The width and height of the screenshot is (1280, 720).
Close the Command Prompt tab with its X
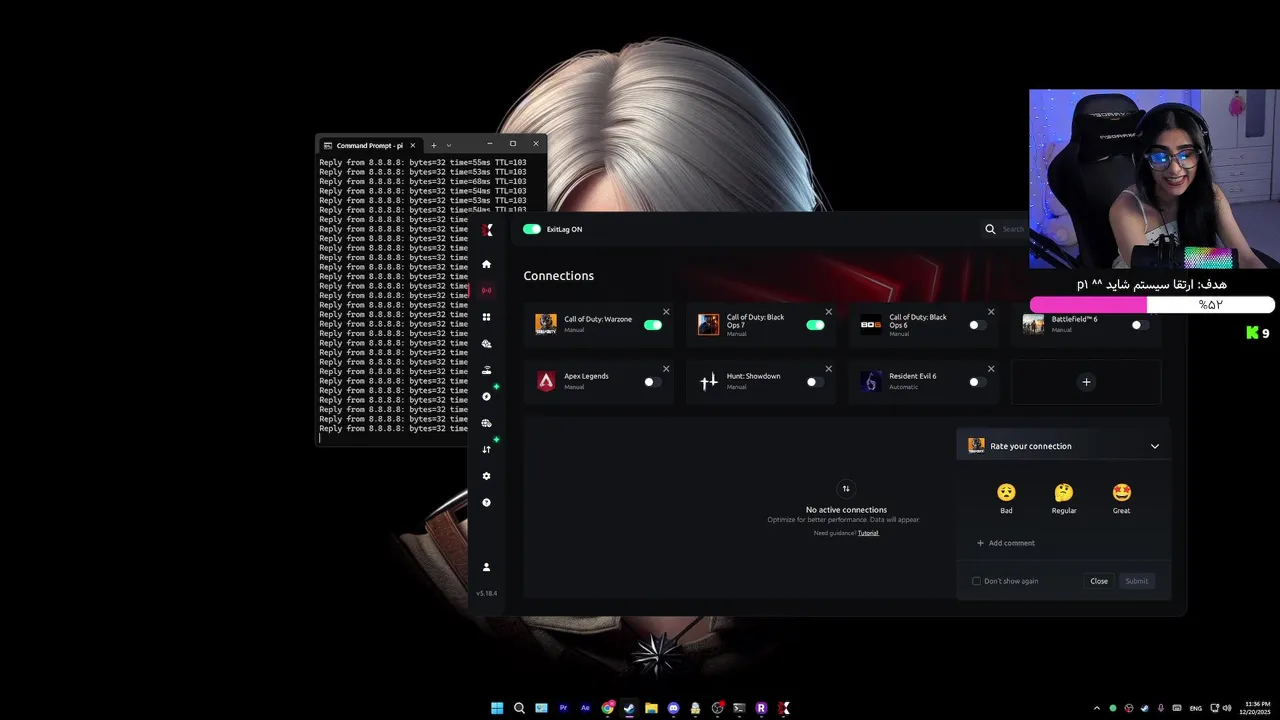[x=413, y=145]
